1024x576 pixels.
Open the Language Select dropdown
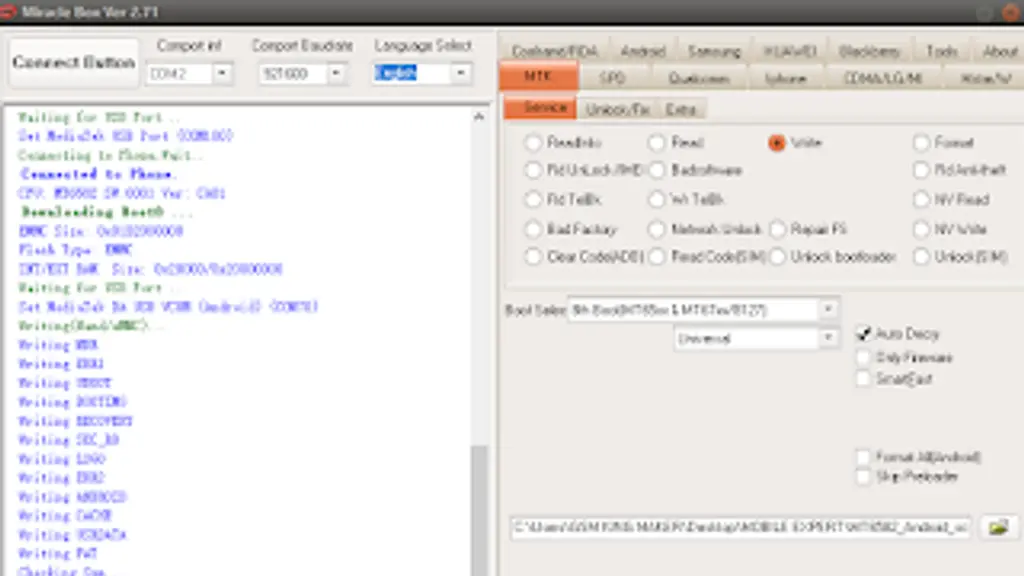pos(460,73)
